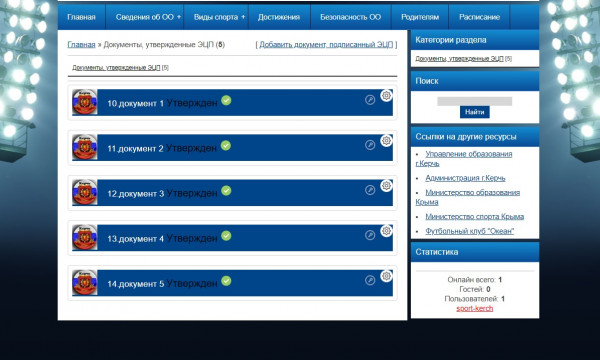Click green checkmark beside документ 1
Viewport: 600px width, 360px height.
point(226,101)
